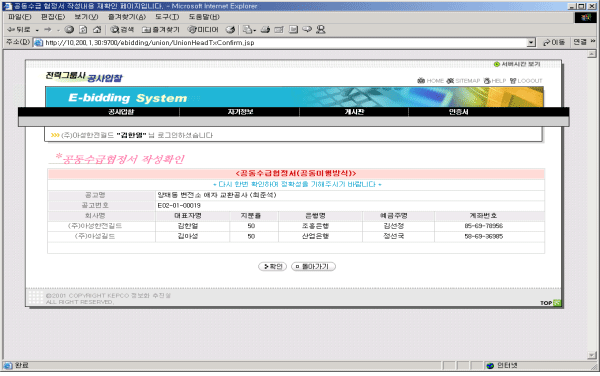Image resolution: width=600 pixels, height=376 pixels.
Task: Open the Favorites (즐겨찾기) toolbar button
Action: 161,29
